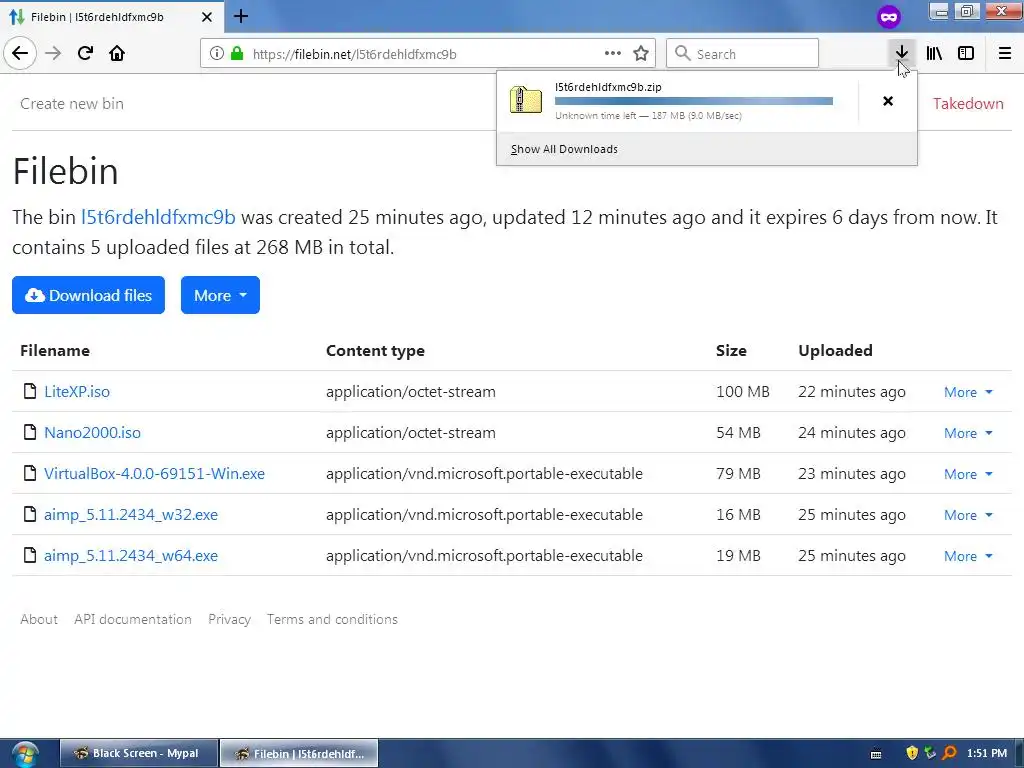Click the file icon beside Nano2000.iso
Viewport: 1024px width, 768px height.
pyautogui.click(x=29, y=432)
